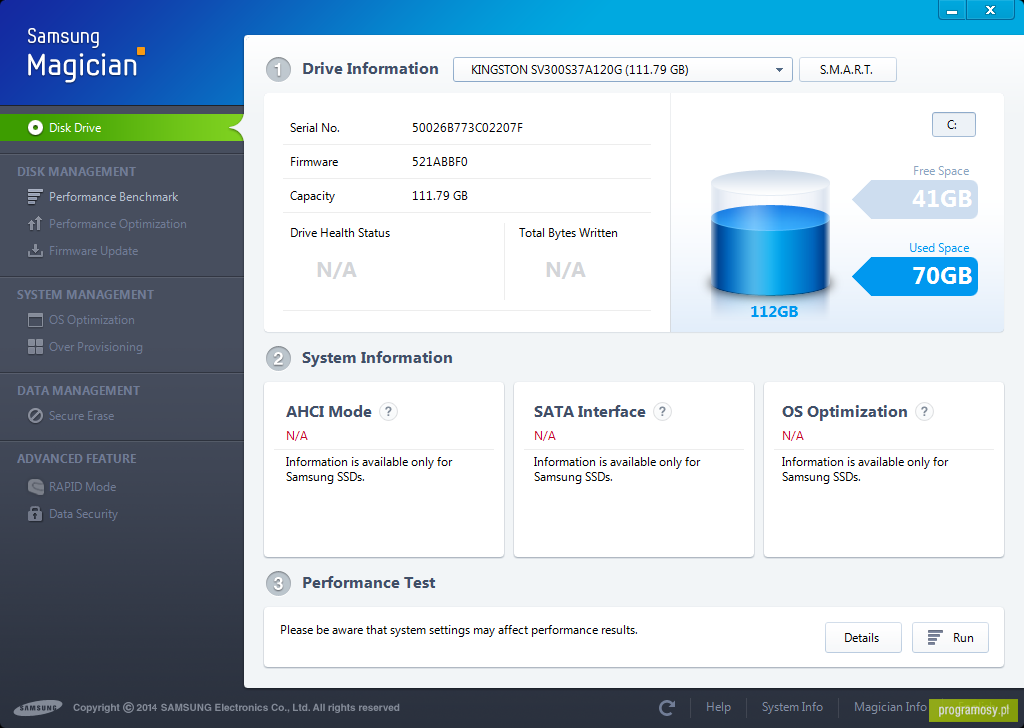This screenshot has width=1024, height=728.
Task: Open the Help link in footer
Action: point(718,707)
